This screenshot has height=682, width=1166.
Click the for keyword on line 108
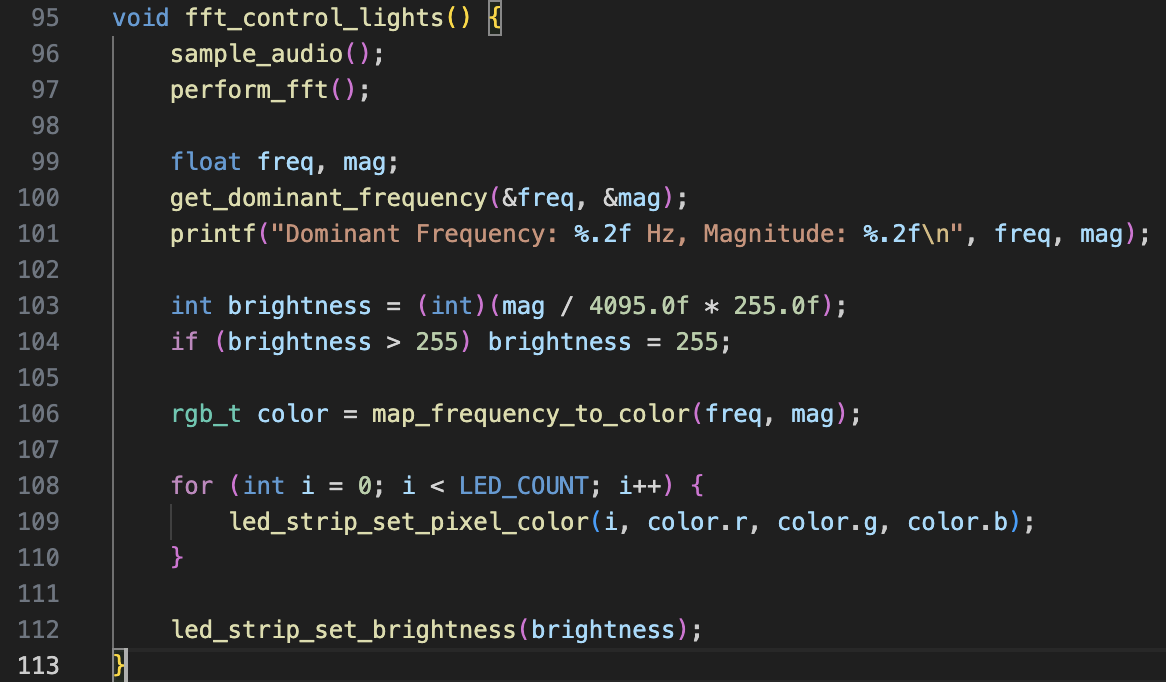(191, 486)
